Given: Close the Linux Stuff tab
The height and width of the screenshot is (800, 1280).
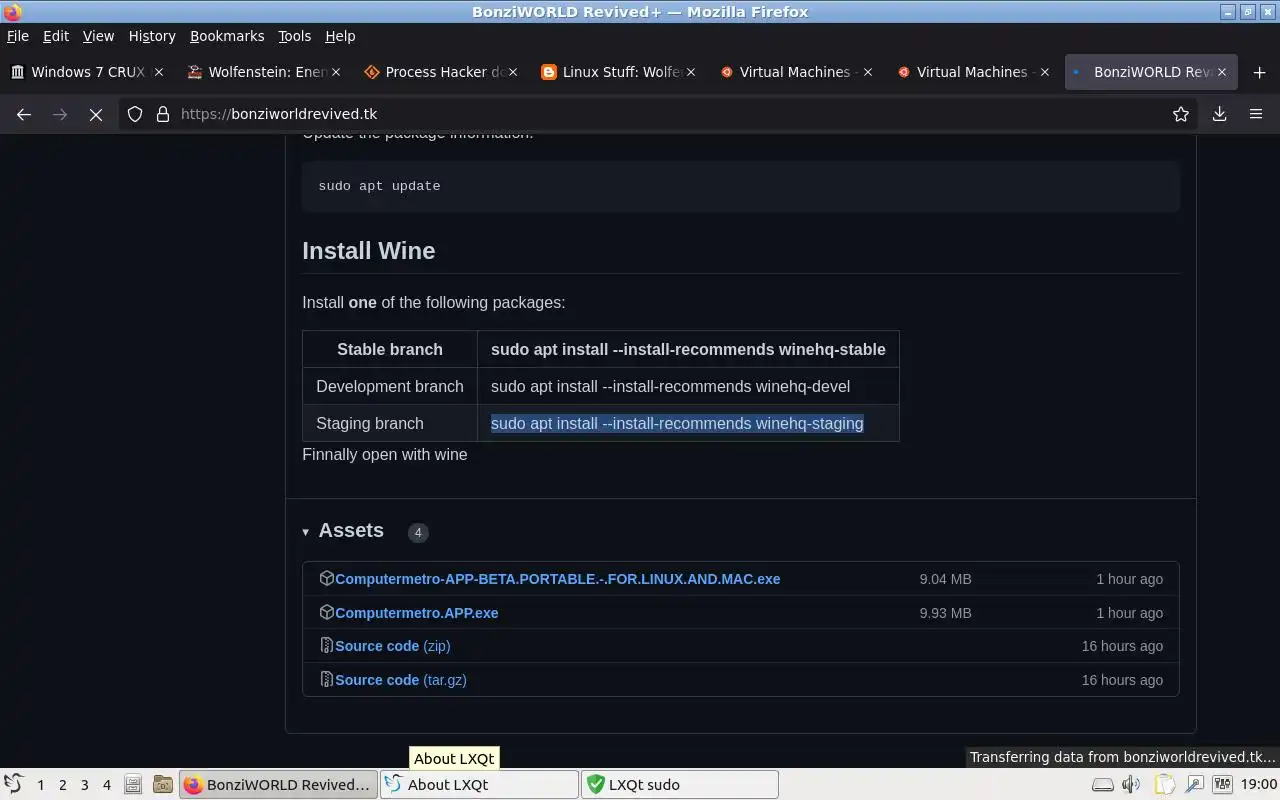Looking at the screenshot, I should click(690, 72).
